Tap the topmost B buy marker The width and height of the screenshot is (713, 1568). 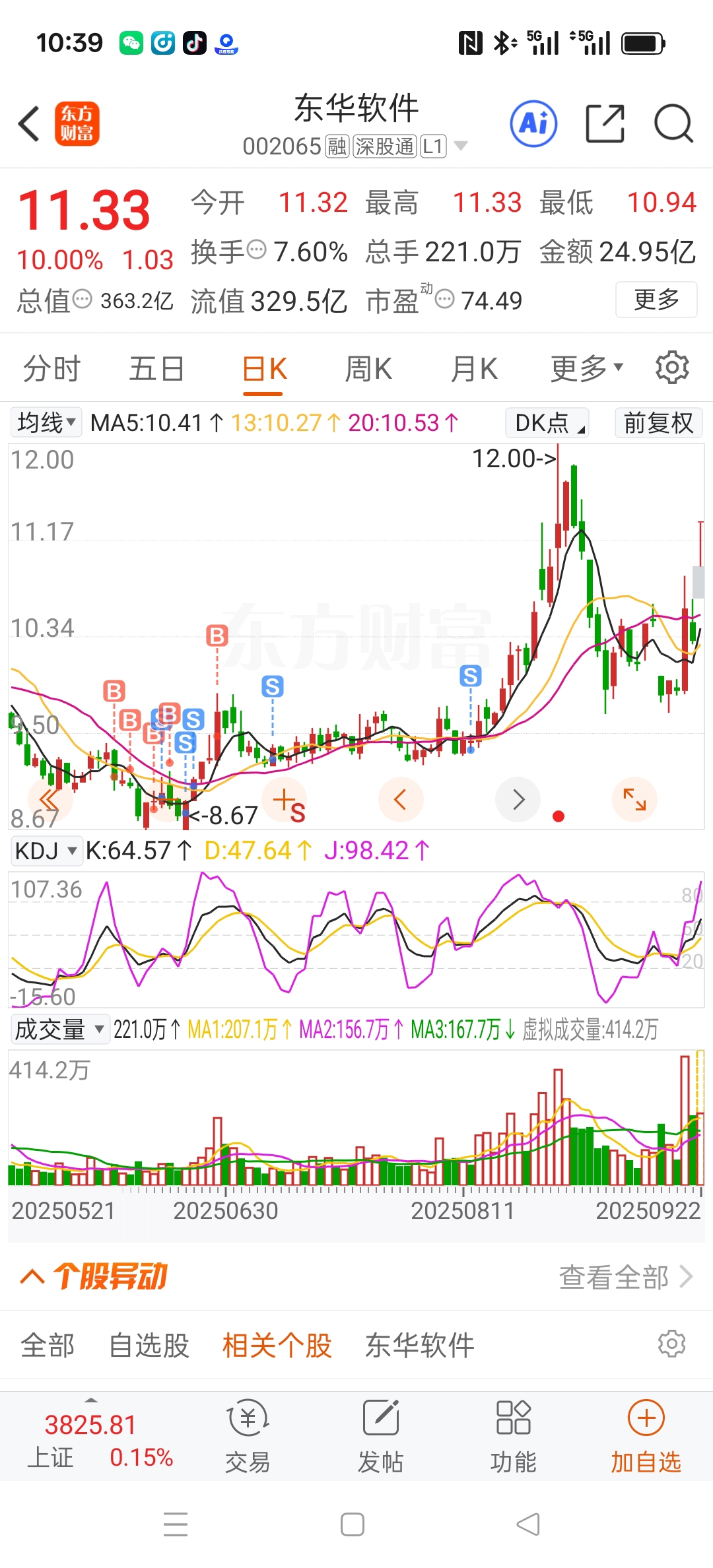point(217,636)
